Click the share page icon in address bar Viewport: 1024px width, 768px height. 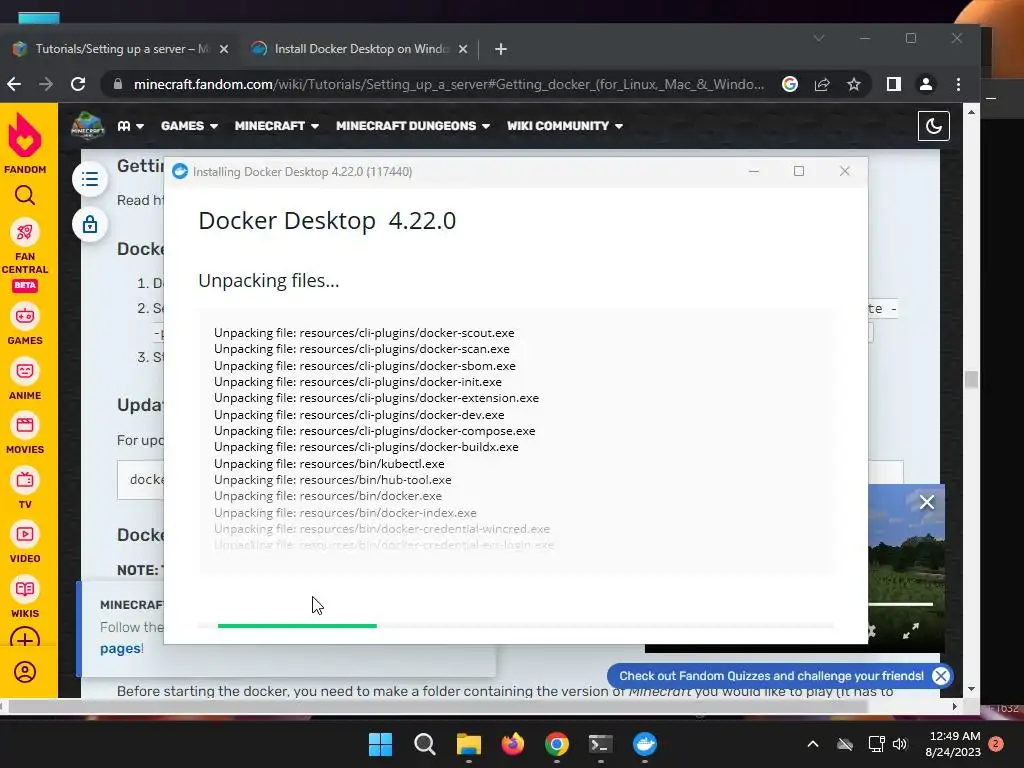[822, 84]
